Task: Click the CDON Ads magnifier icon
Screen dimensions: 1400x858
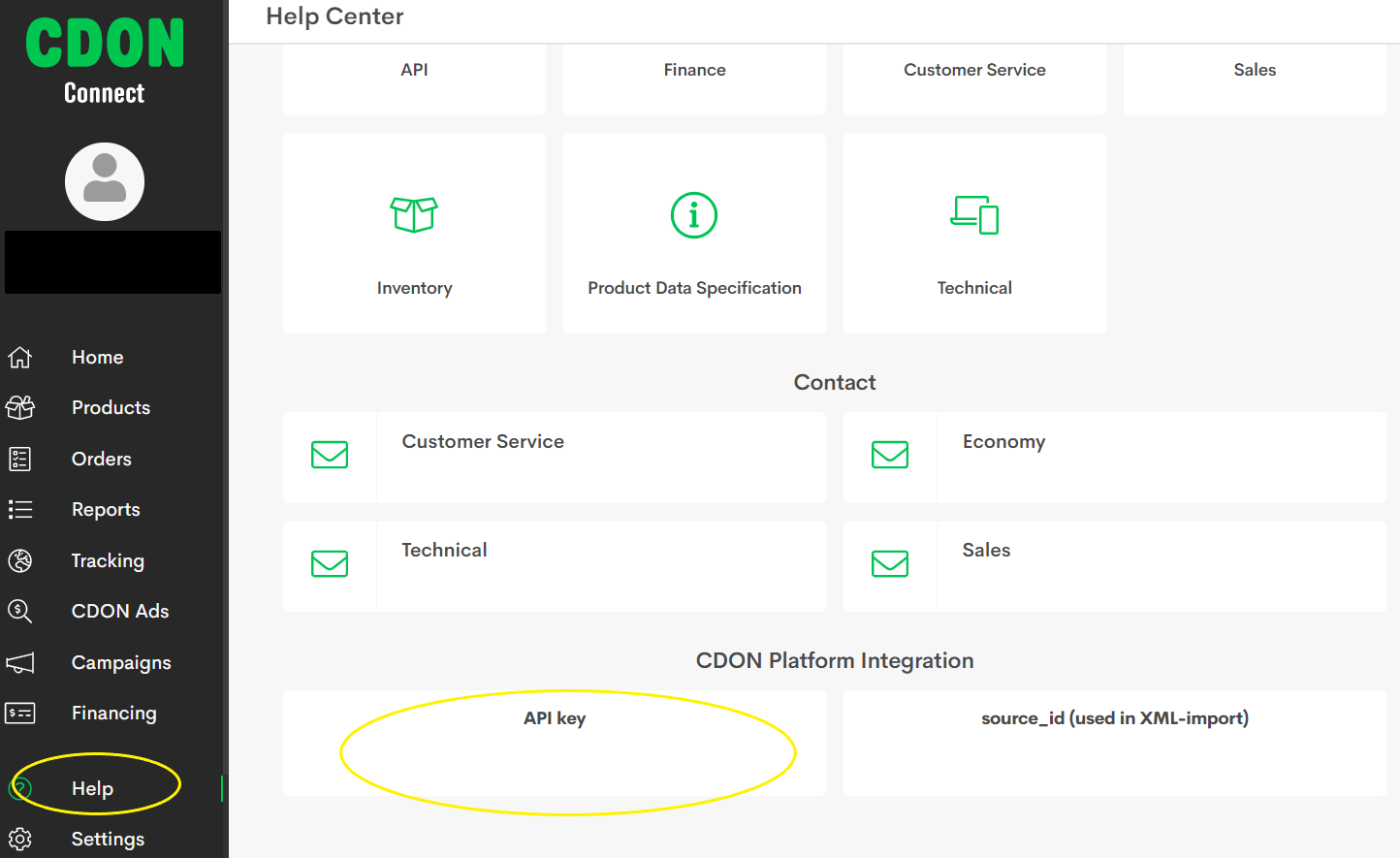Action: 20,611
